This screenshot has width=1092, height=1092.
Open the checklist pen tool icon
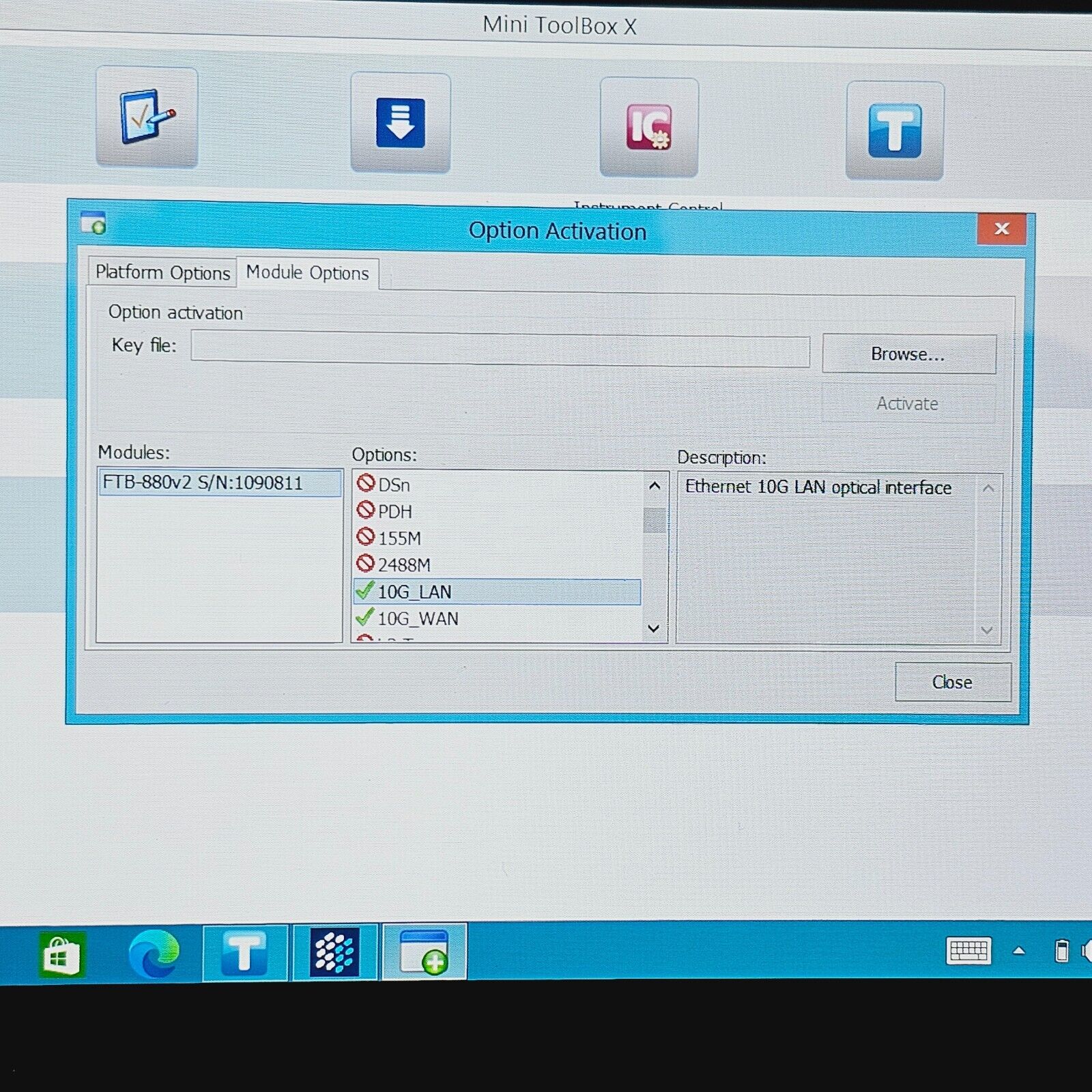(x=147, y=117)
